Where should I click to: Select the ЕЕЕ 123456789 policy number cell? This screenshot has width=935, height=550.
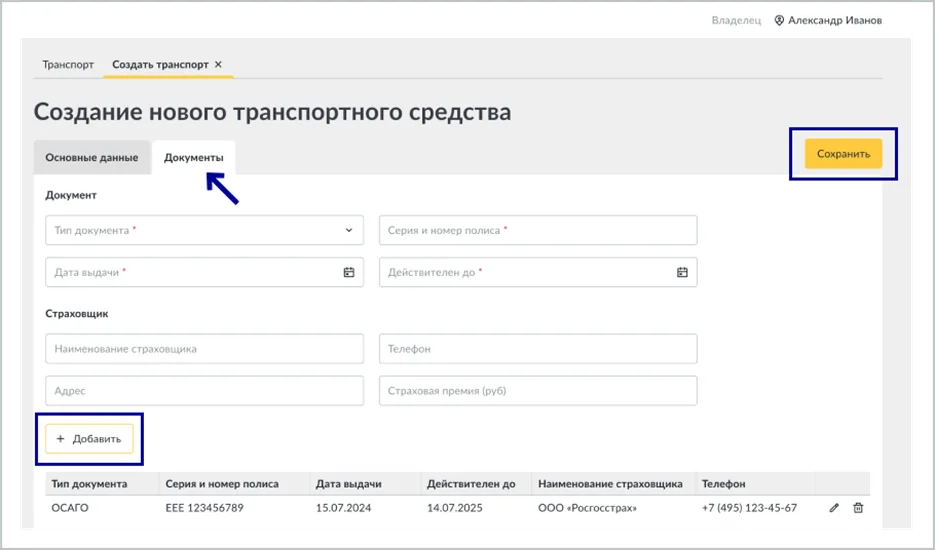[x=205, y=508]
